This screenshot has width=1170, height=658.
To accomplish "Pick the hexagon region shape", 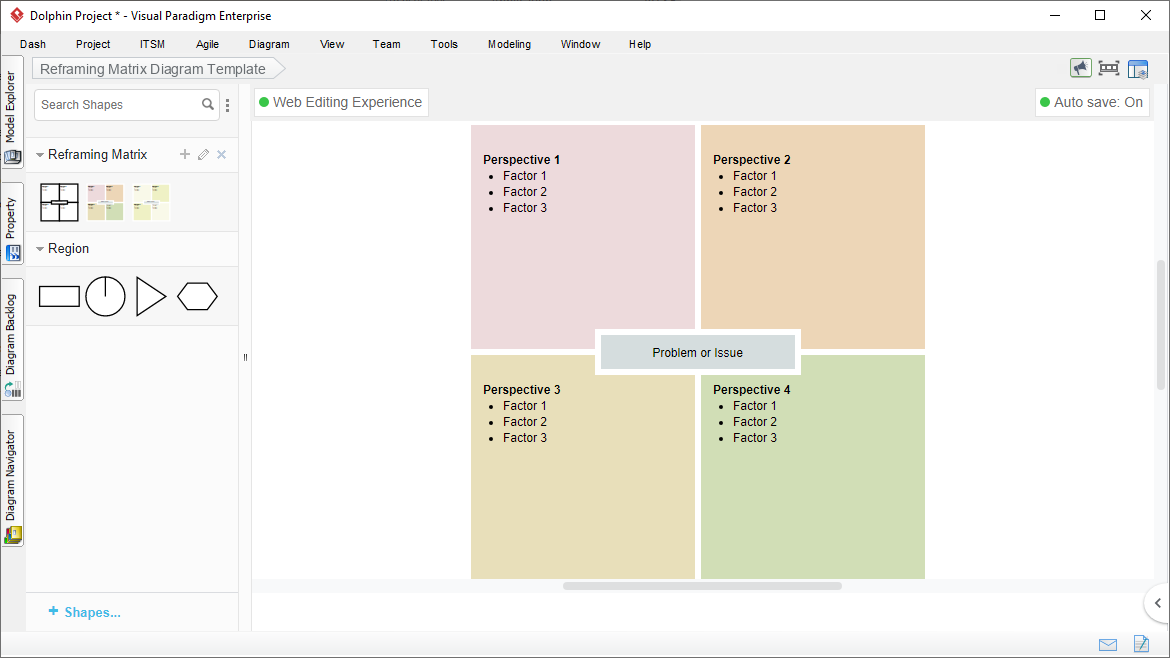I will (197, 296).
